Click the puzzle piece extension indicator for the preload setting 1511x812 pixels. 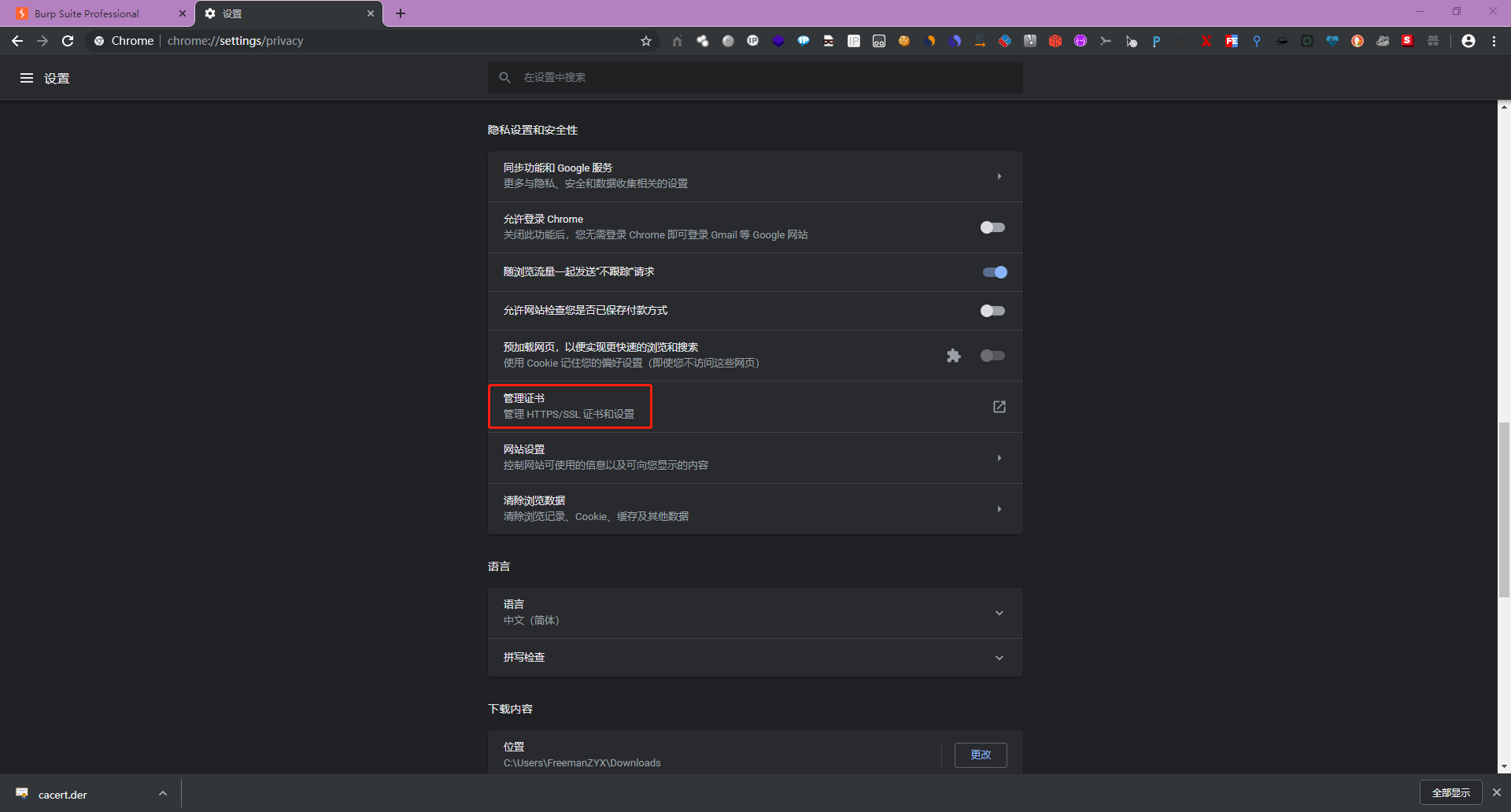(954, 356)
